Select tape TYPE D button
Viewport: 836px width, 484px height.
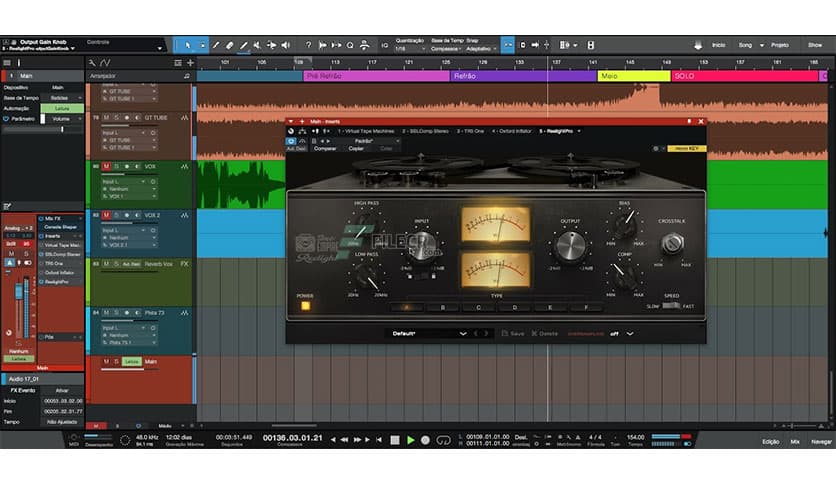pyautogui.click(x=515, y=308)
